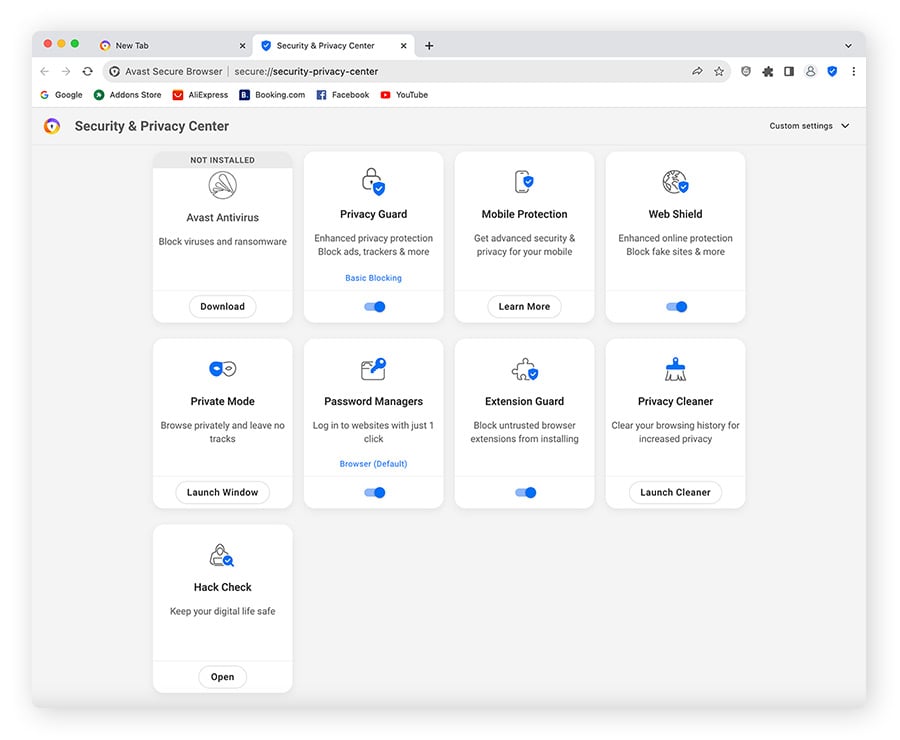This screenshot has height=740, width=900.
Task: Click the Download button for Avast Antivirus
Action: tap(222, 307)
